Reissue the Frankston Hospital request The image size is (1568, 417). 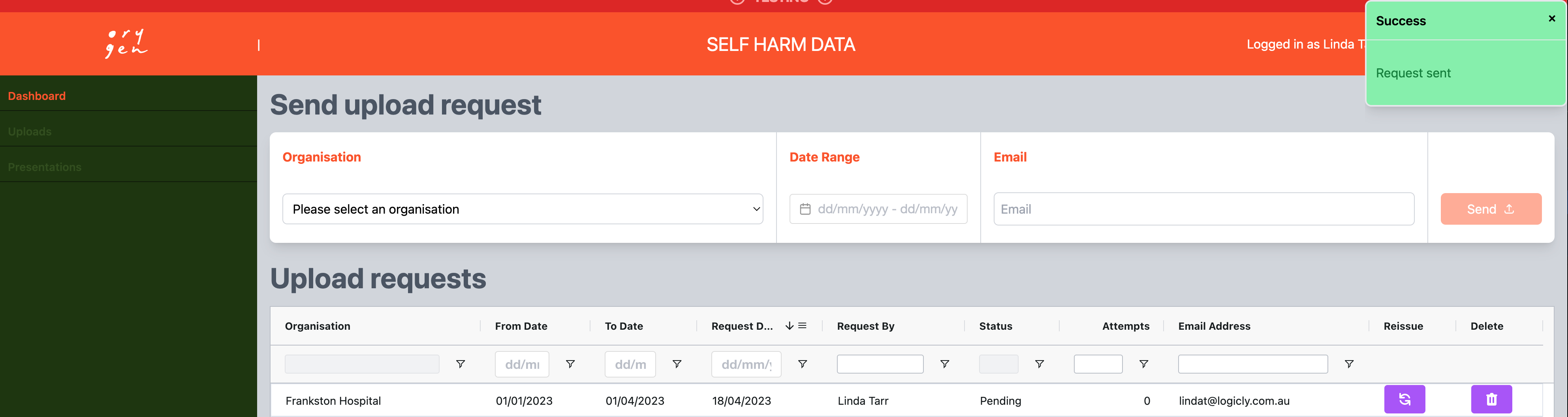[1404, 399]
